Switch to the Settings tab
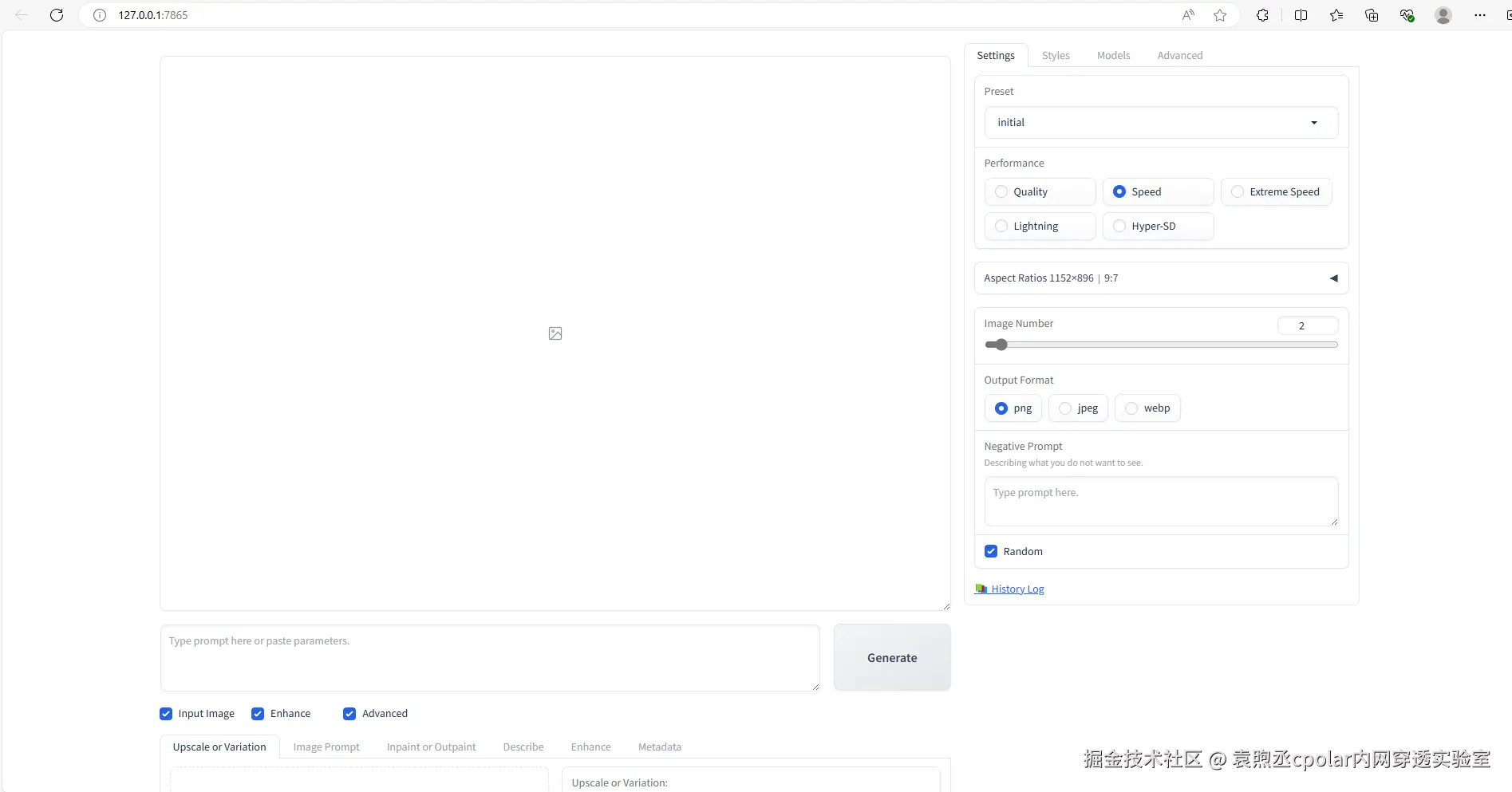1512x792 pixels. click(996, 55)
